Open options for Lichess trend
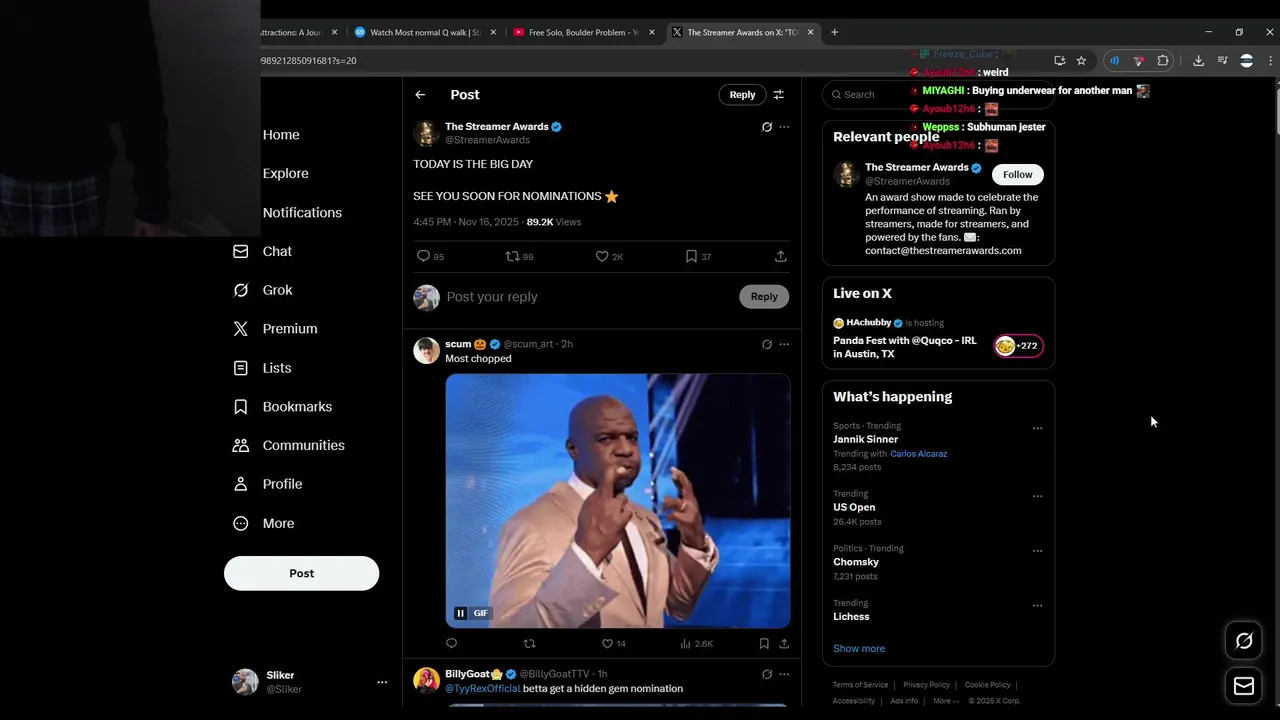This screenshot has height=720, width=1280. coord(1037,605)
